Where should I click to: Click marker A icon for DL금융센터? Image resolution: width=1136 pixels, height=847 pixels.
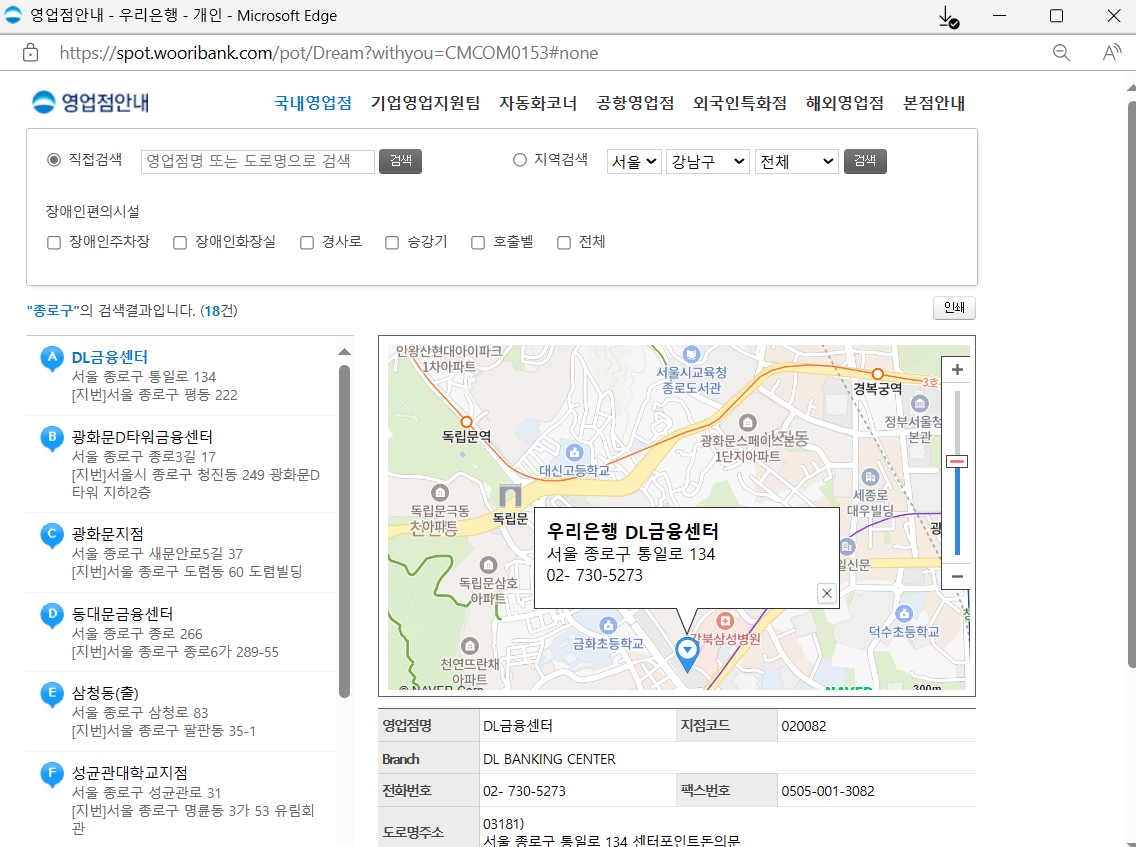[51, 359]
